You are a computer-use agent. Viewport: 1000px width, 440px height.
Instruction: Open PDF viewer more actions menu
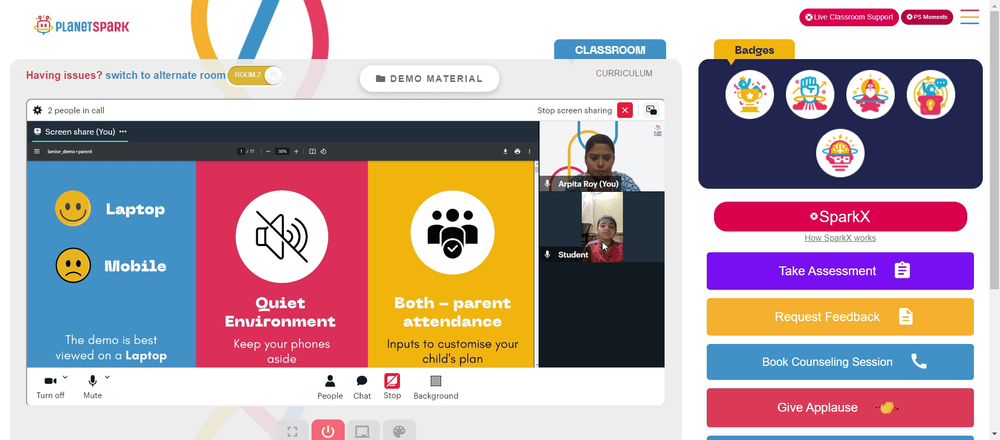pos(529,152)
